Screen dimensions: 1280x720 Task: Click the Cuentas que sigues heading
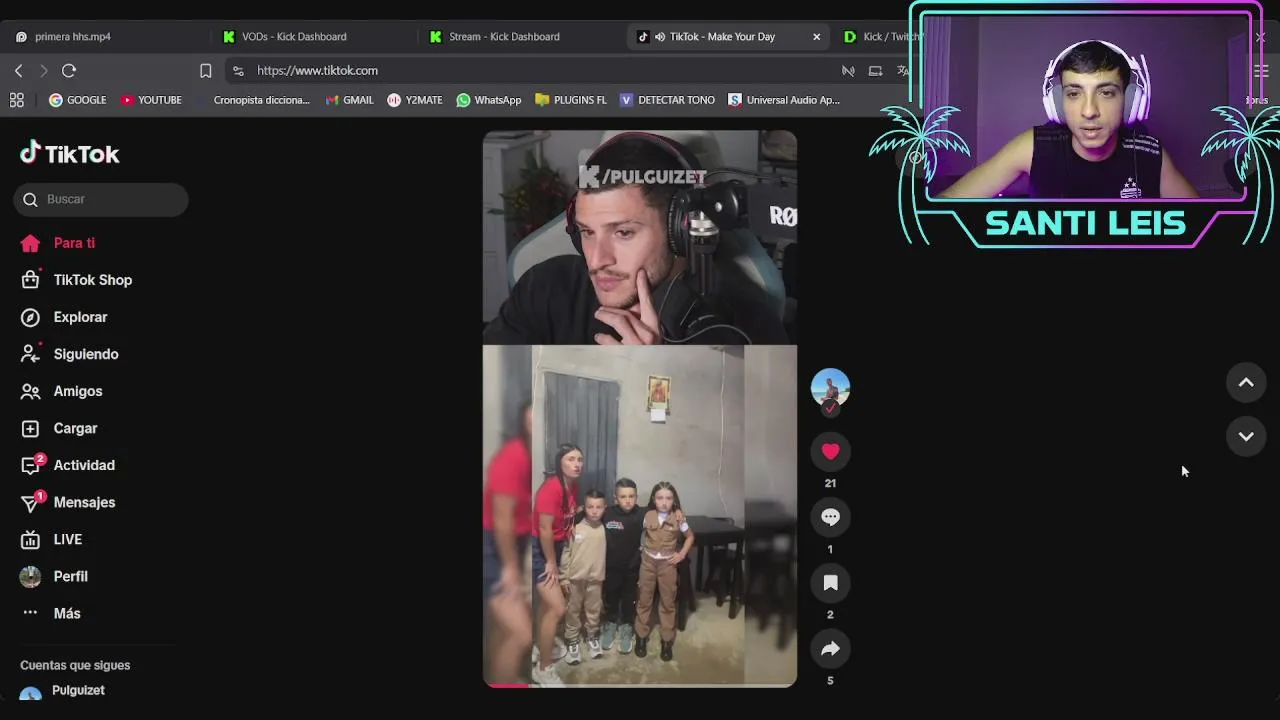[x=75, y=665]
